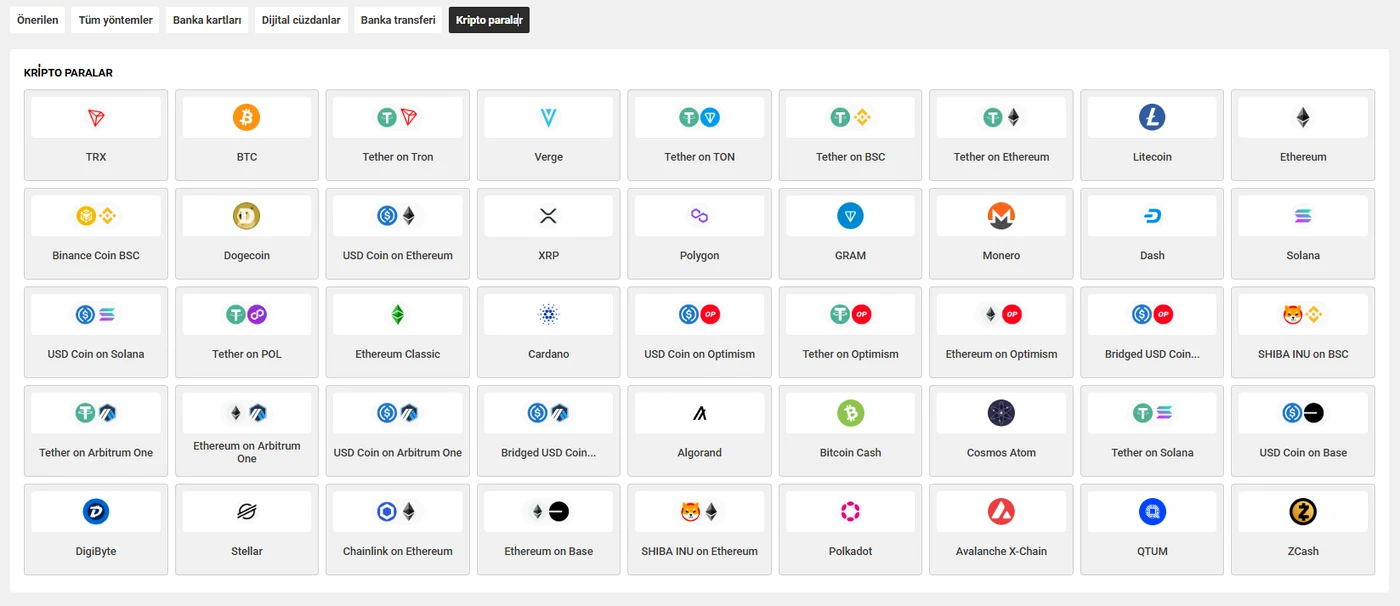
Task: Pick the USD Coin on Solana icon
Action: pos(96,315)
